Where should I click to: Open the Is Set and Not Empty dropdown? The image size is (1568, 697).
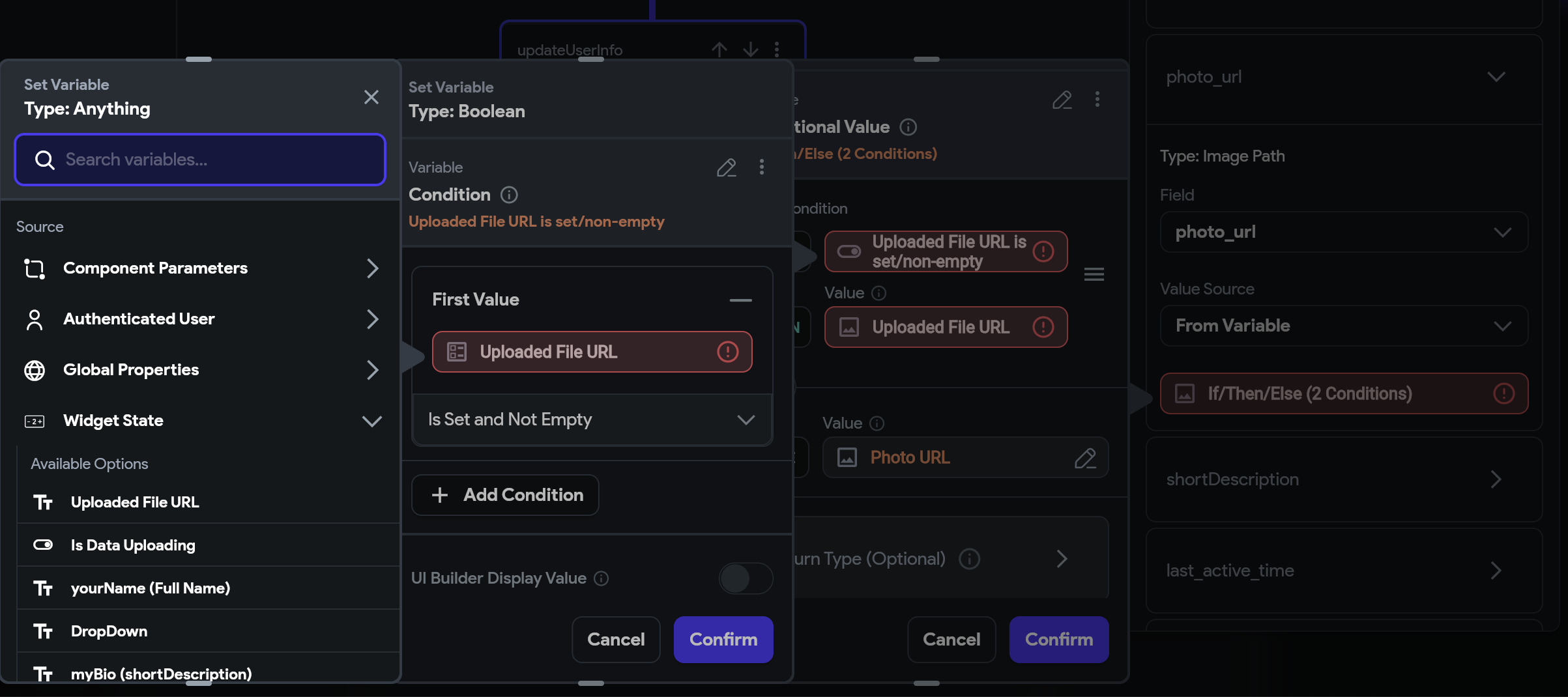pyautogui.click(x=592, y=420)
